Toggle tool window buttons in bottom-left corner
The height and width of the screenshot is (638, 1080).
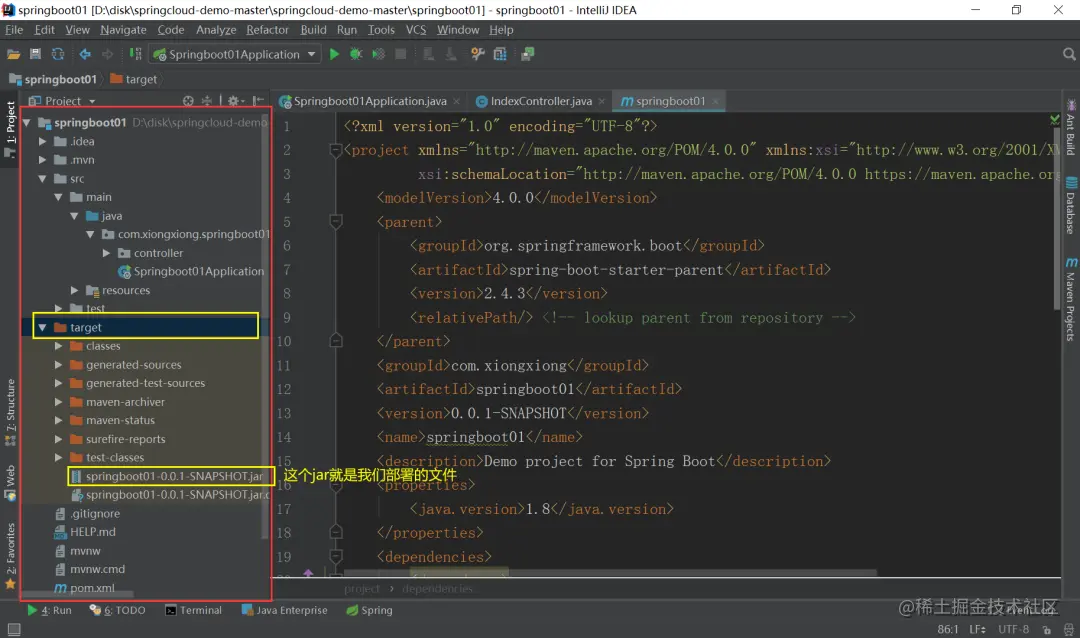pyautogui.click(x=13, y=629)
